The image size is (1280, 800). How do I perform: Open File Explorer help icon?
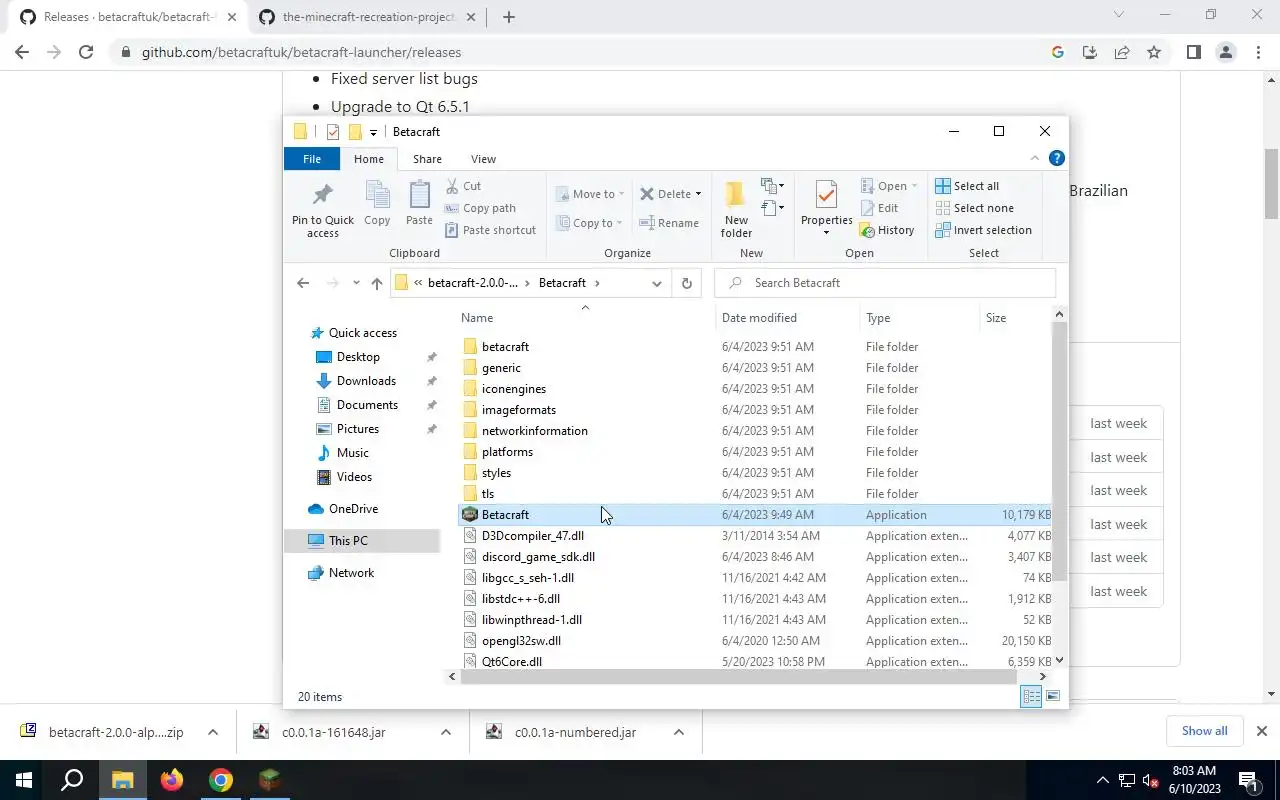click(1056, 158)
